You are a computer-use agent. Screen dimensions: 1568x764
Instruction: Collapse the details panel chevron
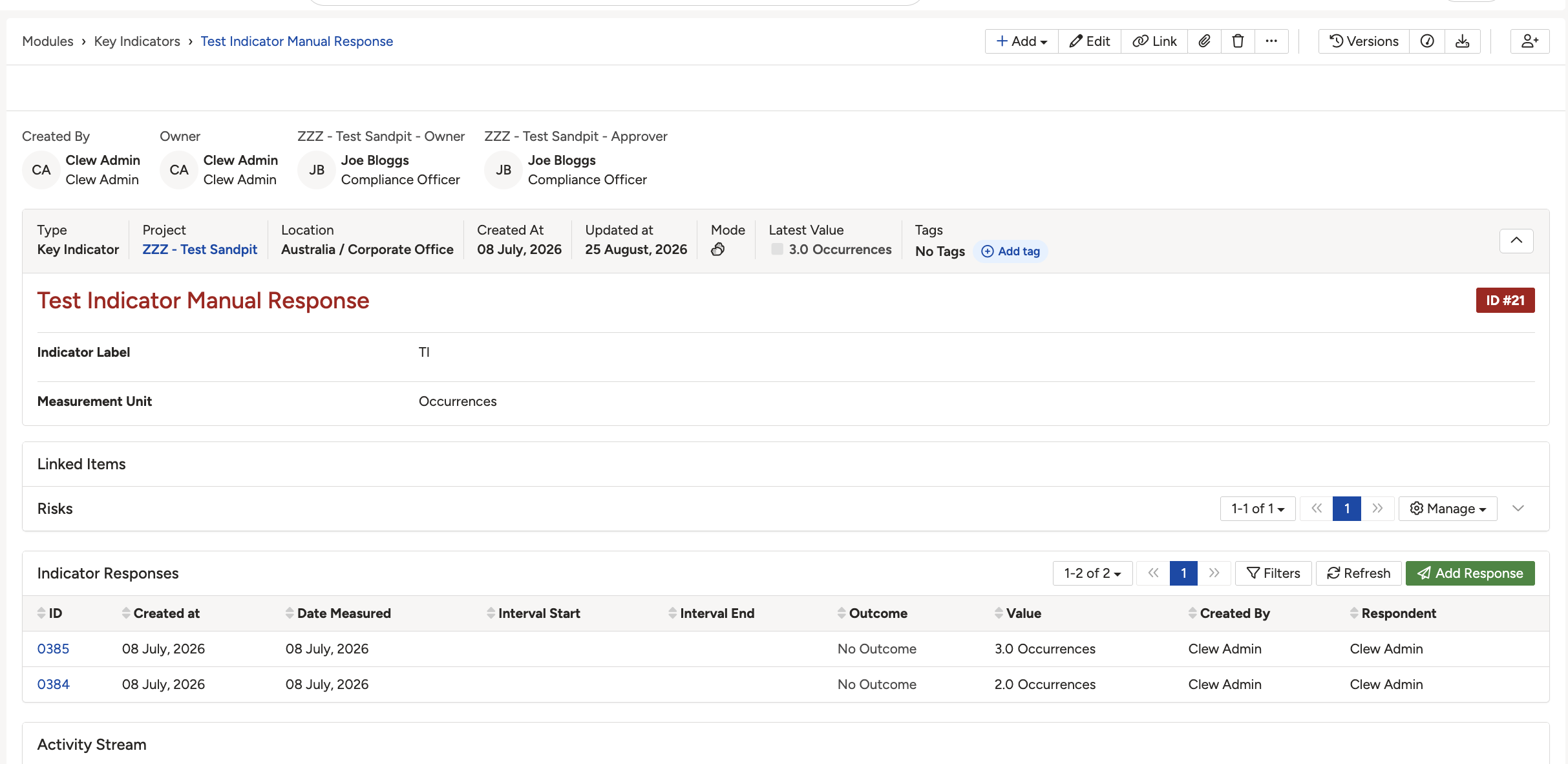pos(1516,240)
